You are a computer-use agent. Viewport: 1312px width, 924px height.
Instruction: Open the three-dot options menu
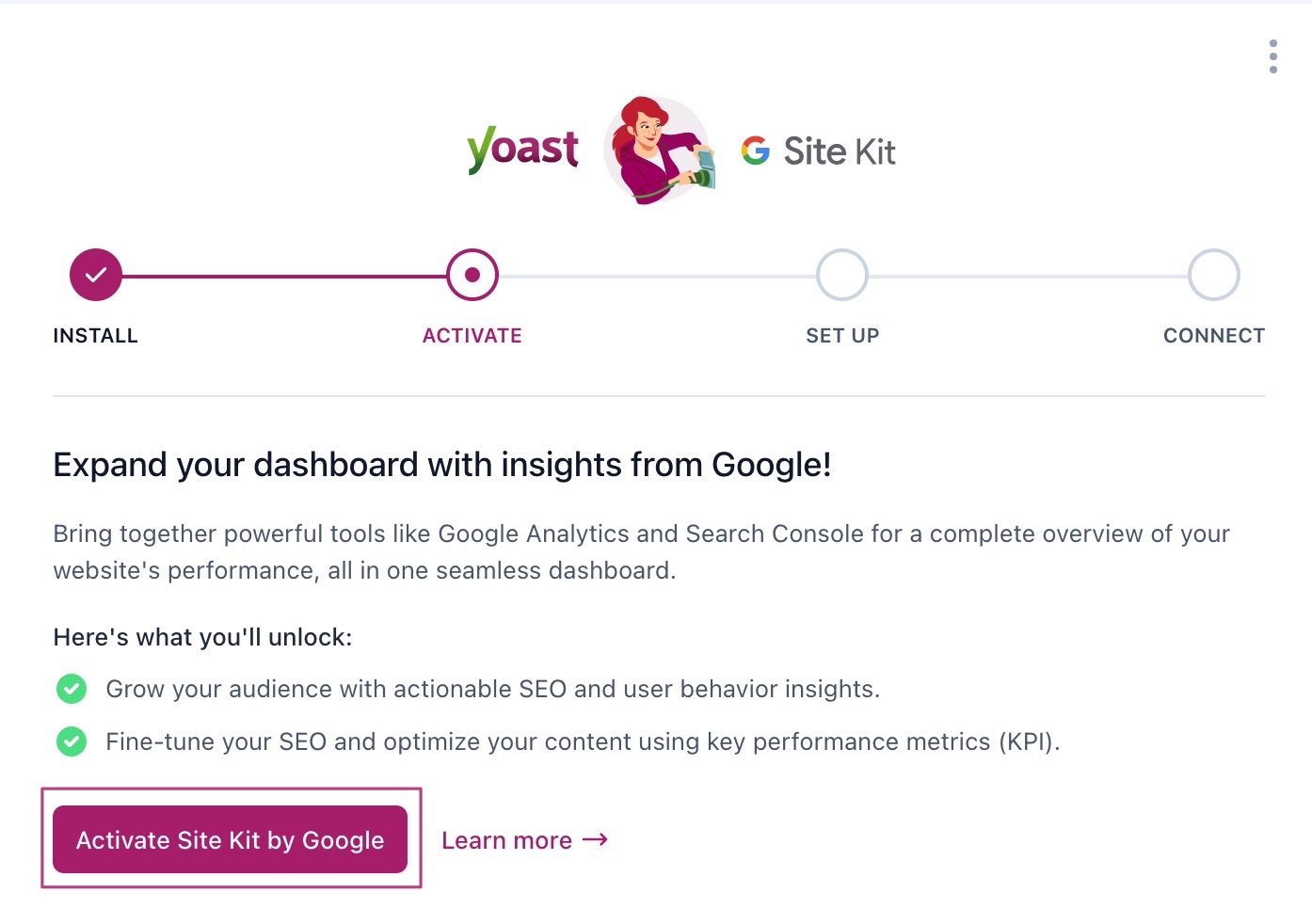1272,56
